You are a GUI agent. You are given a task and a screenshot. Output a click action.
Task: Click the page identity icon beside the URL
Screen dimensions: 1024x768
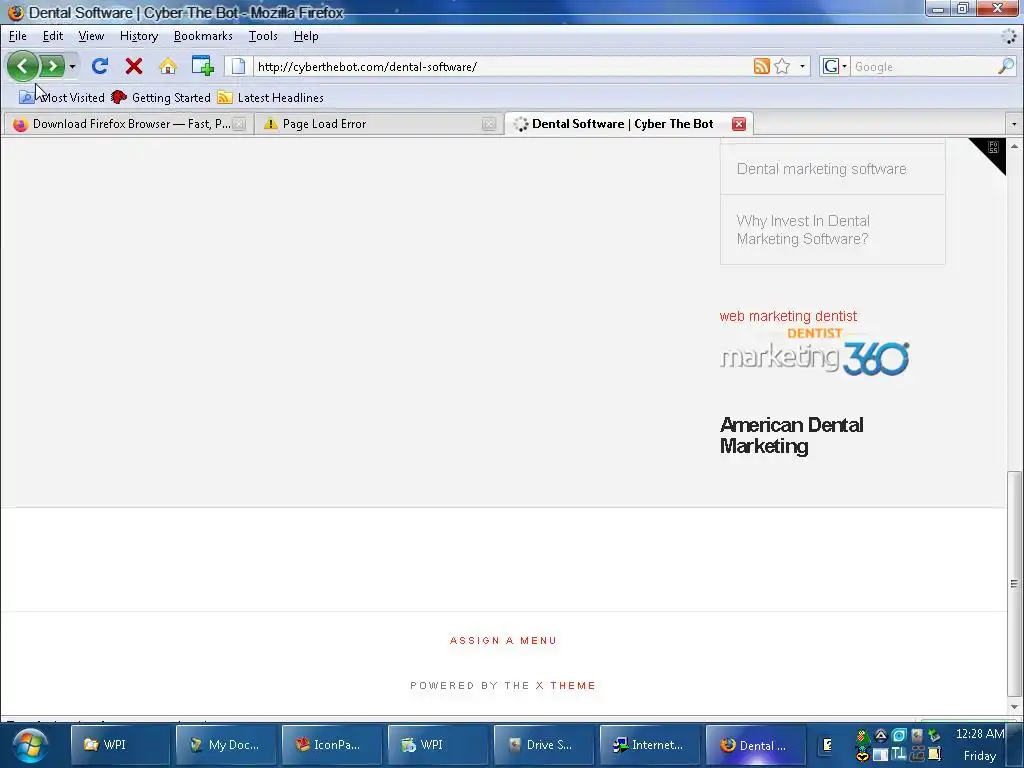point(238,66)
